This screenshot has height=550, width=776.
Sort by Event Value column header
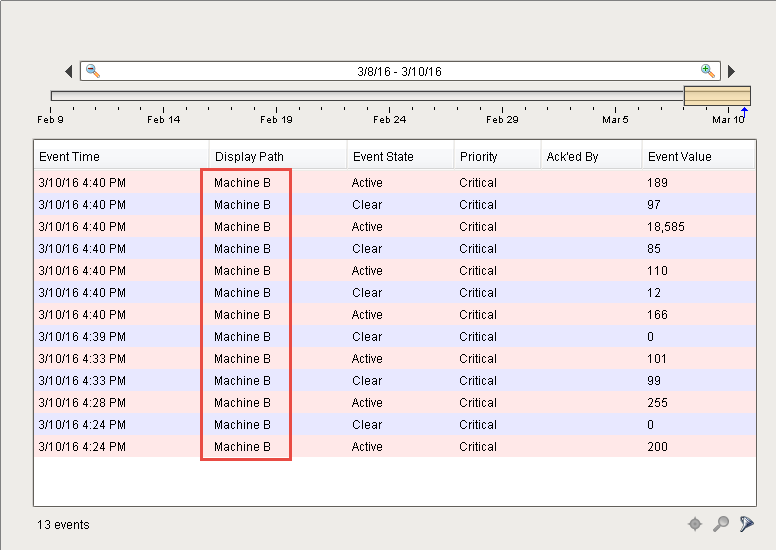[x=698, y=156]
